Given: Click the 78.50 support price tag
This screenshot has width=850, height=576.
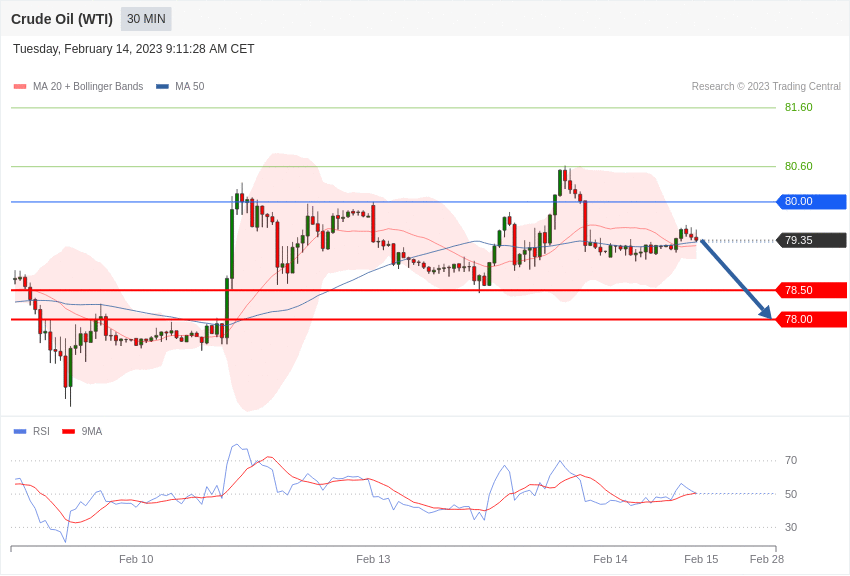Looking at the screenshot, I should pyautogui.click(x=812, y=290).
